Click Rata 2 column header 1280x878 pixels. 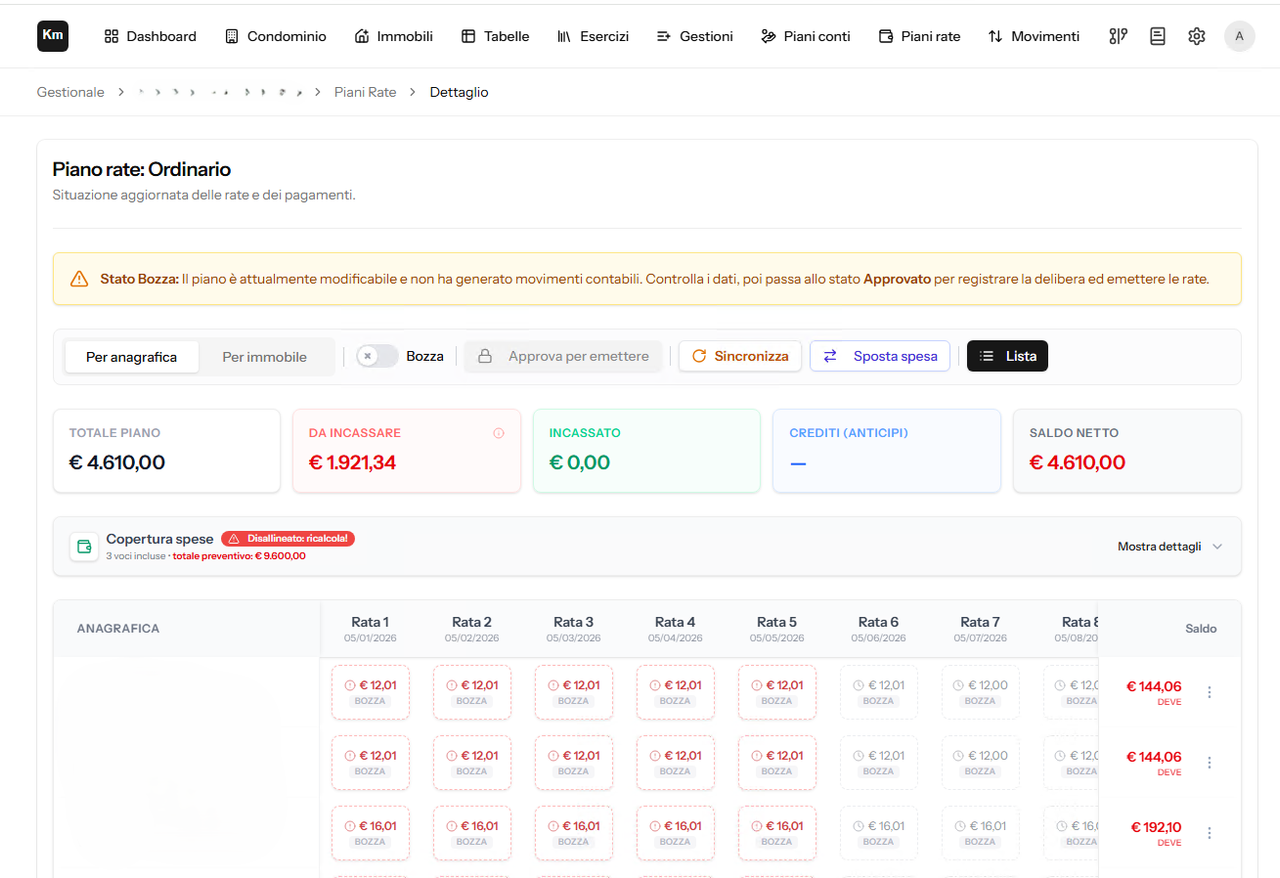472,629
